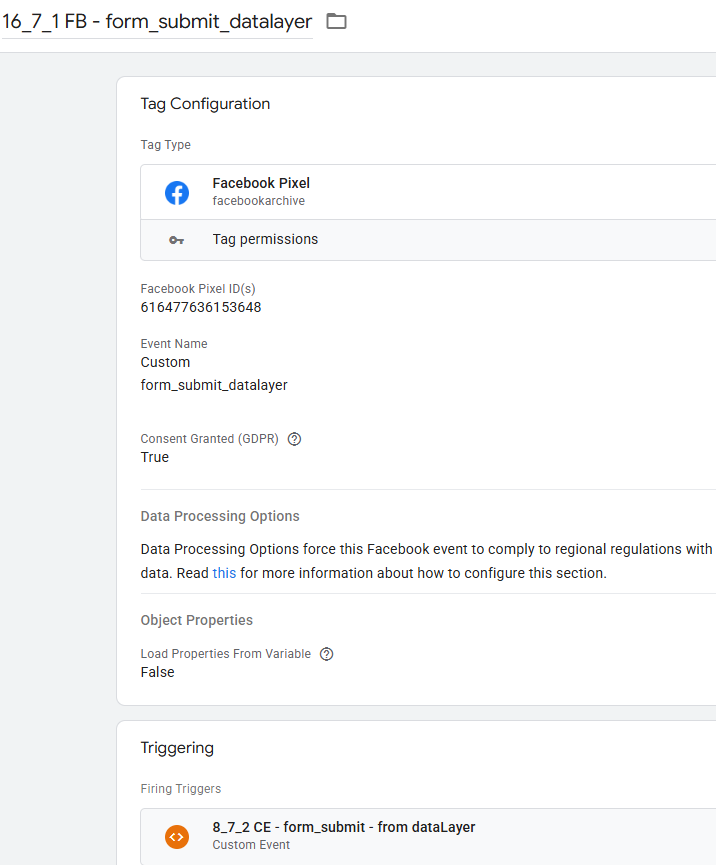
Task: Click the Facebook Pixel logo icon
Action: pos(177,193)
